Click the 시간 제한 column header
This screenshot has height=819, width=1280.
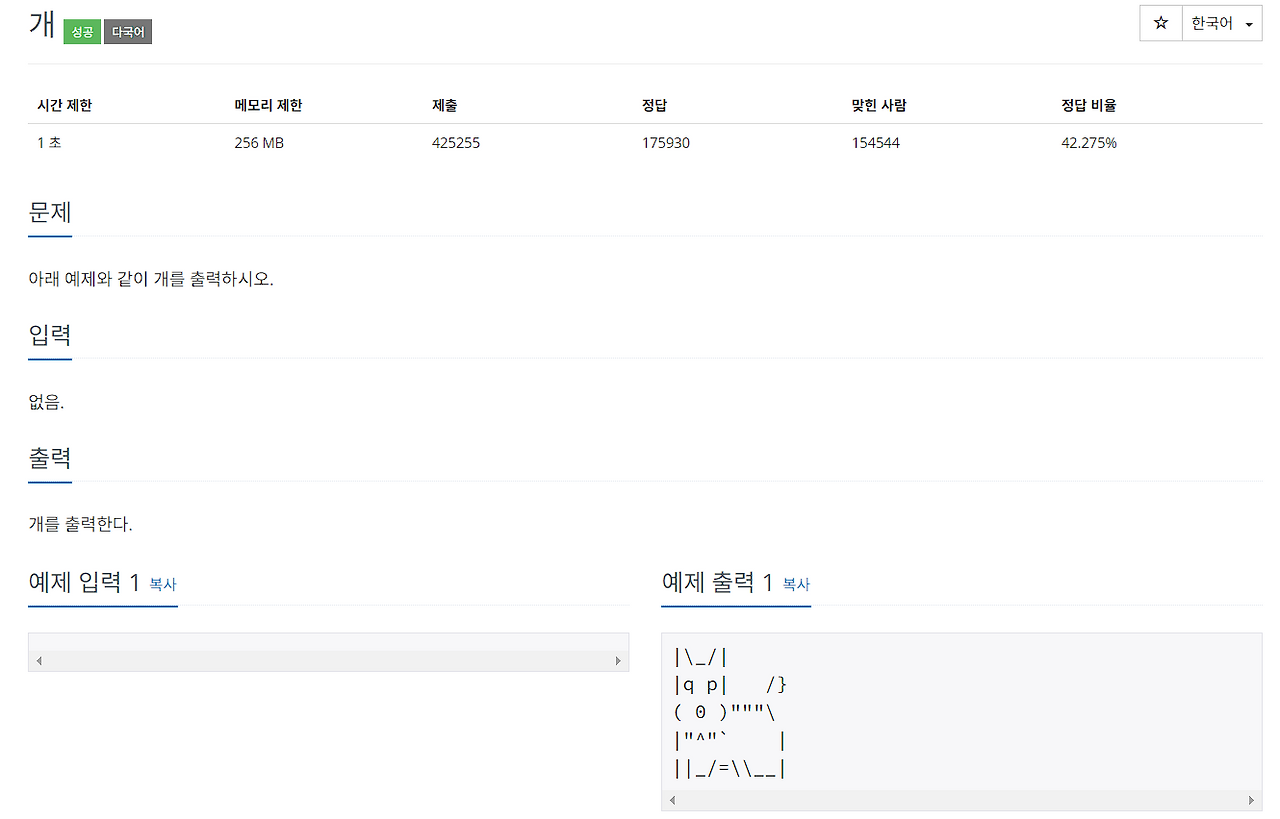(64, 104)
